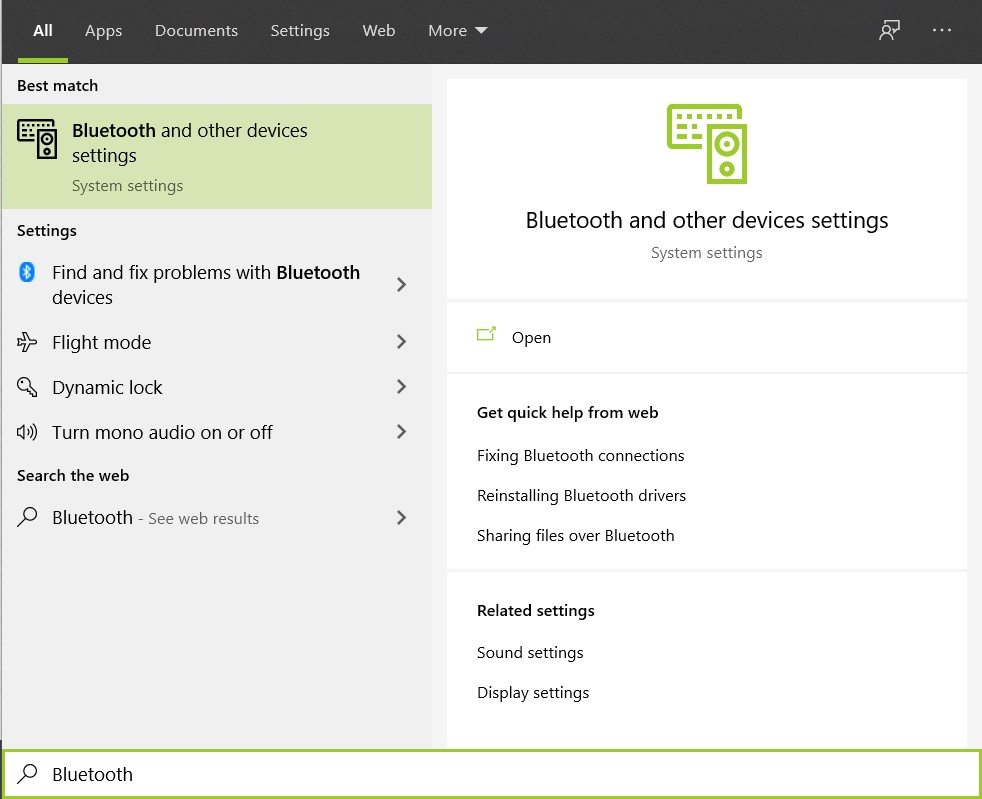Switch to the Documents tab
The width and height of the screenshot is (982, 799).
pyautogui.click(x=196, y=30)
